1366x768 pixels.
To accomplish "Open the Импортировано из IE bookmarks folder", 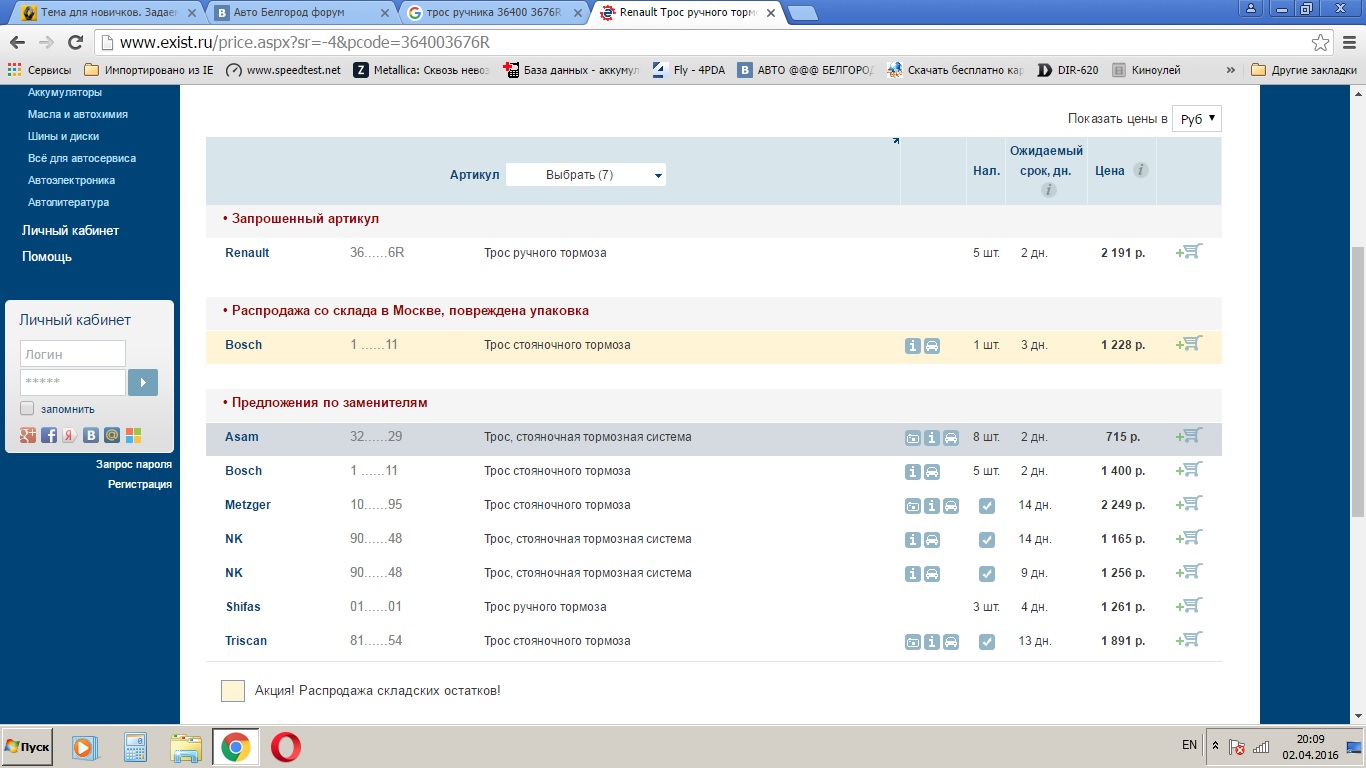I will (x=149, y=70).
